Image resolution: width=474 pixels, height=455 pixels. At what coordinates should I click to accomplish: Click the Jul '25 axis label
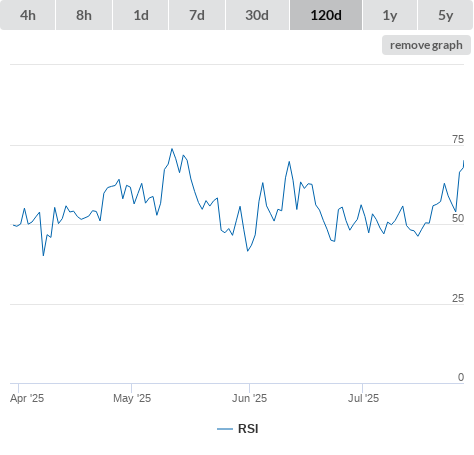tap(363, 398)
